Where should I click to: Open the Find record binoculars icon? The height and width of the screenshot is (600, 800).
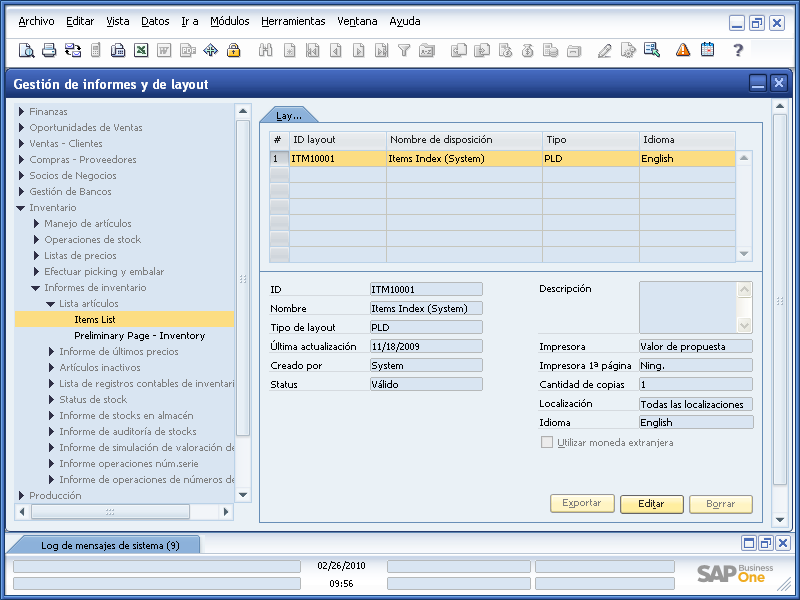tap(264, 51)
